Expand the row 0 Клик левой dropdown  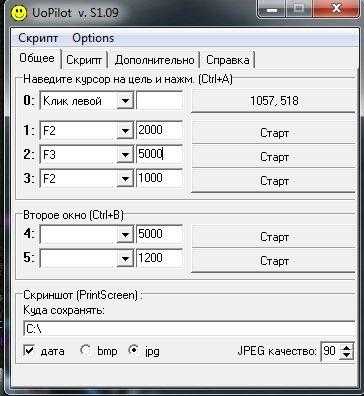125,101
